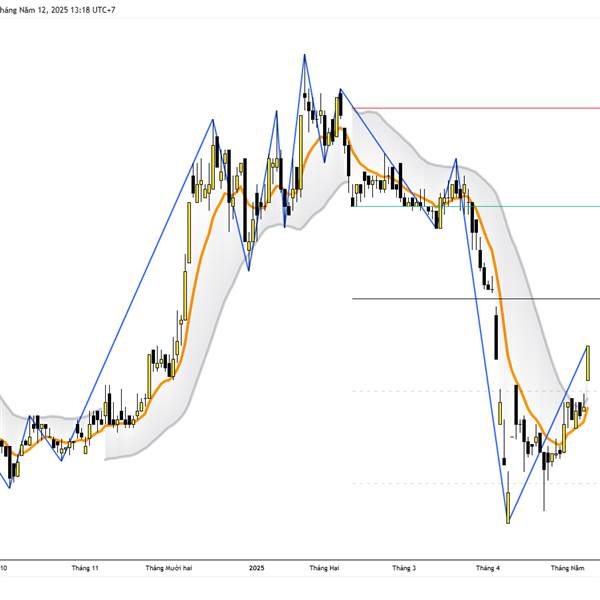Click the "Tháng Mười hai" time axis label
600x600 pixels.
click(169, 568)
